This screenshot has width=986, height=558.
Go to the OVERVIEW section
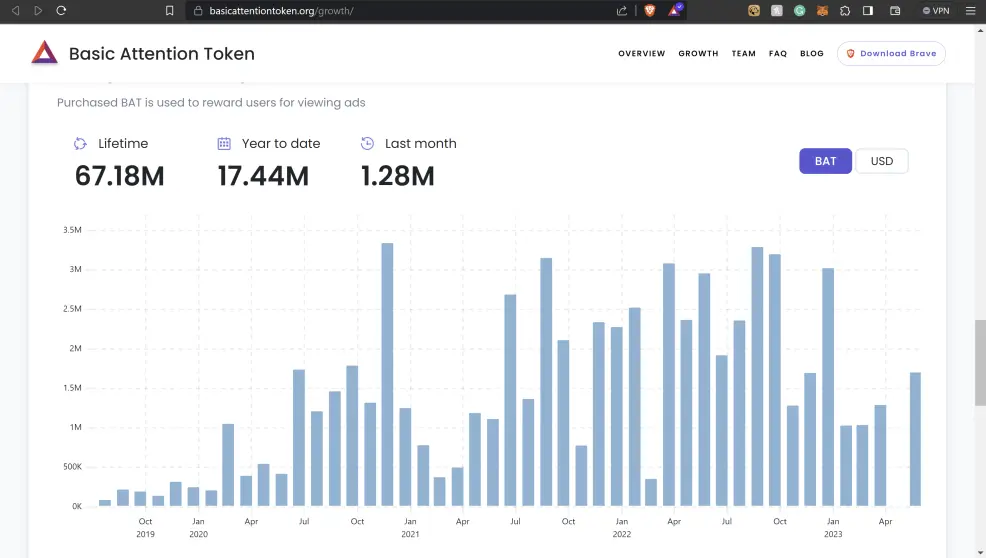coord(641,53)
